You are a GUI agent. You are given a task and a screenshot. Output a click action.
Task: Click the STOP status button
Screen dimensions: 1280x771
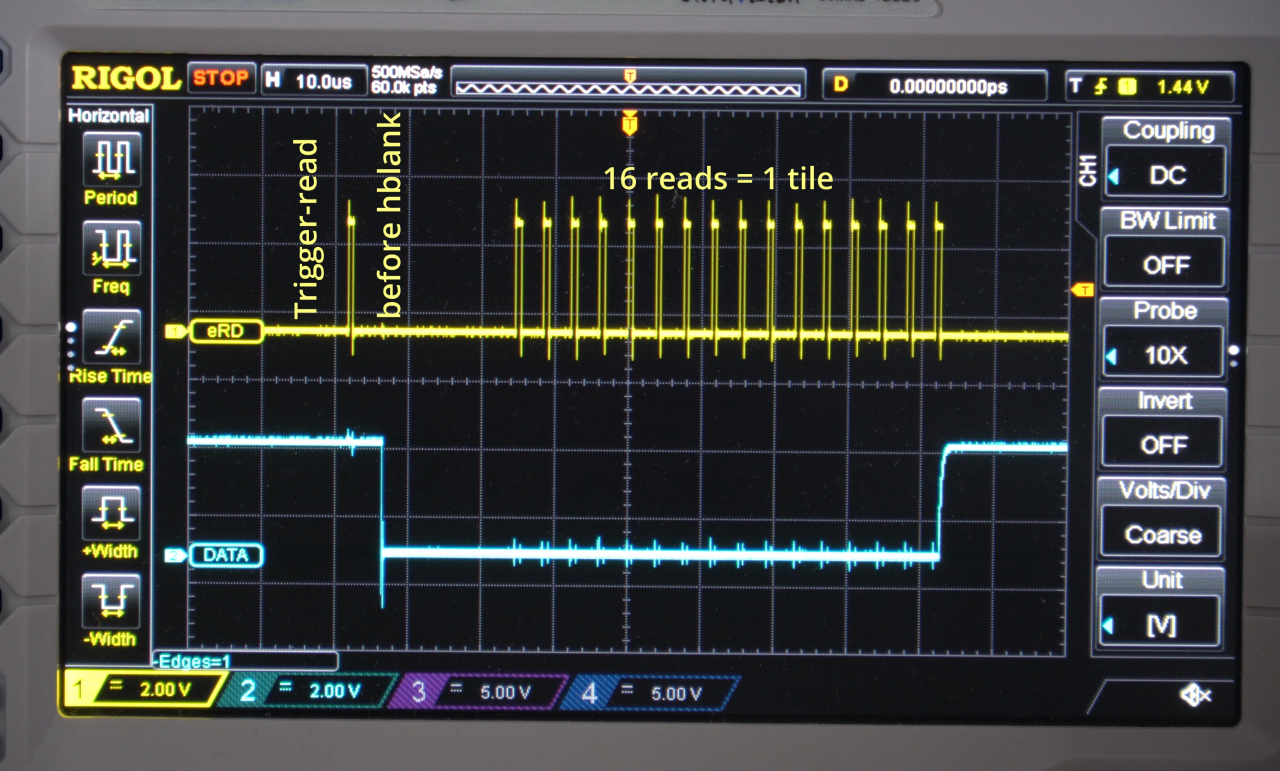(x=220, y=78)
